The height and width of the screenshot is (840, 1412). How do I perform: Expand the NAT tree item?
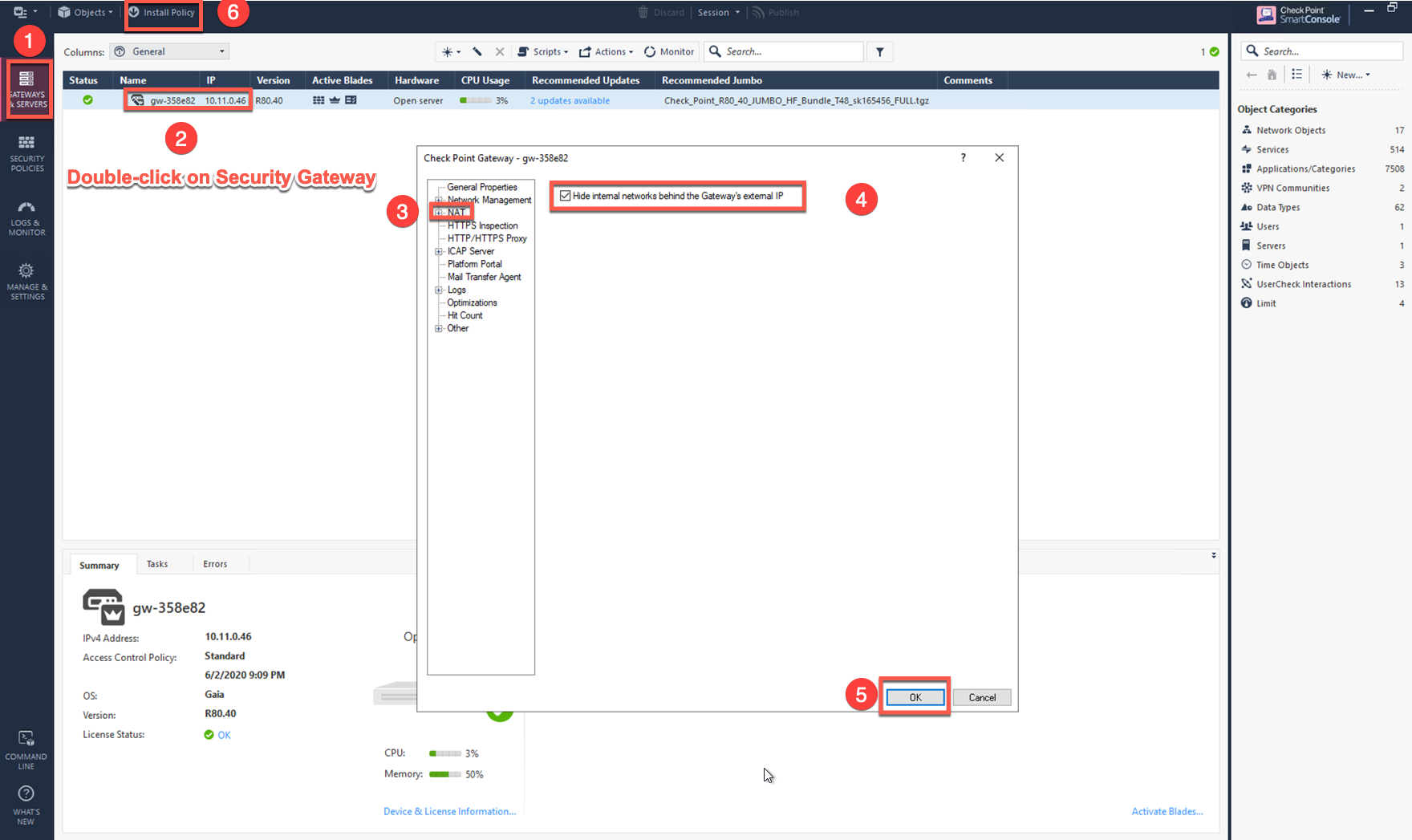tap(438, 212)
